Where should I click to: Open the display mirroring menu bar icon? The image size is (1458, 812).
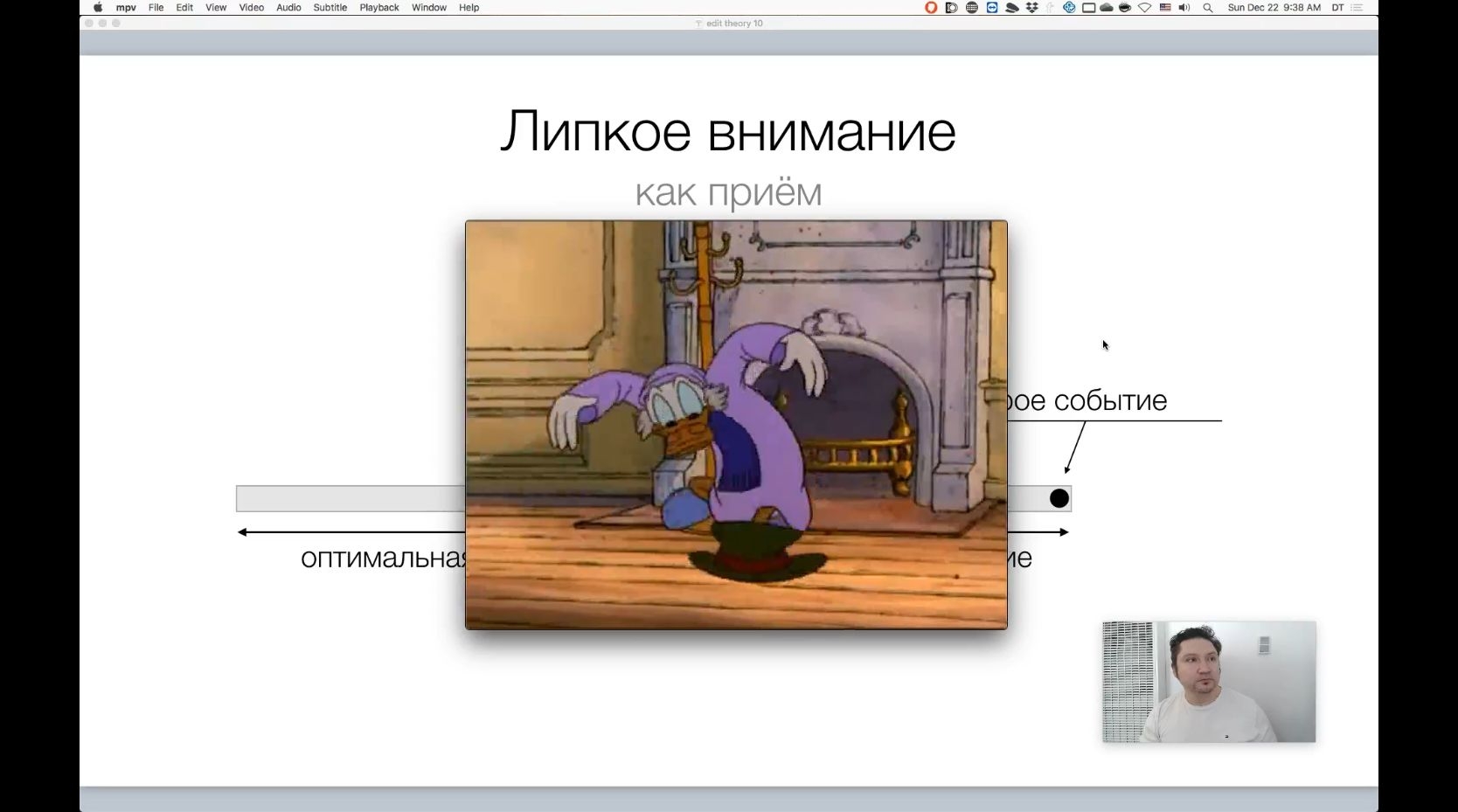(1089, 8)
